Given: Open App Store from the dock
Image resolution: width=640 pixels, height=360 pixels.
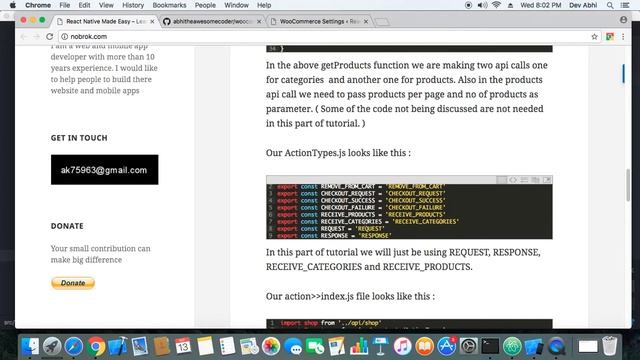Looking at the screenshot, I should point(447,347).
